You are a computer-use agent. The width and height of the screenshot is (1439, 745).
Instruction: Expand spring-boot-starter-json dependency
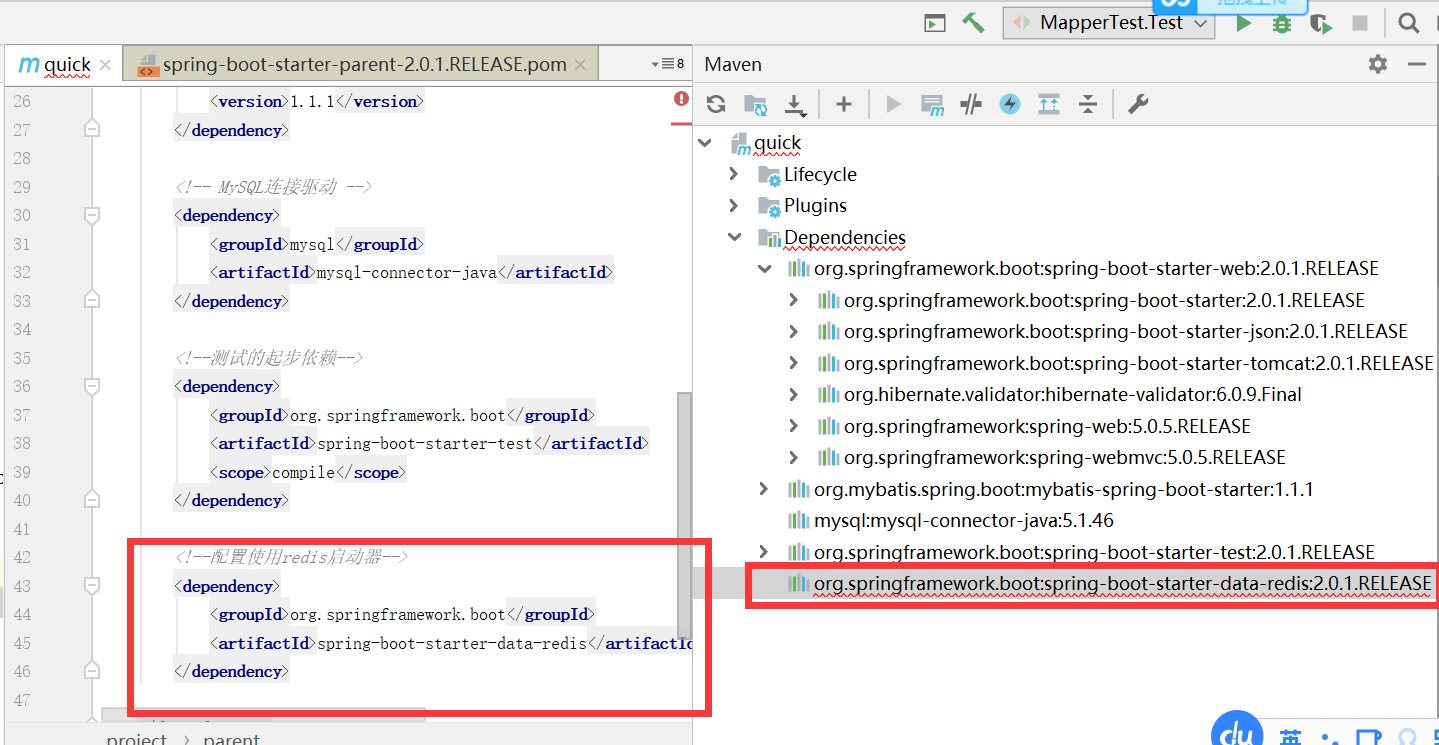pos(794,331)
